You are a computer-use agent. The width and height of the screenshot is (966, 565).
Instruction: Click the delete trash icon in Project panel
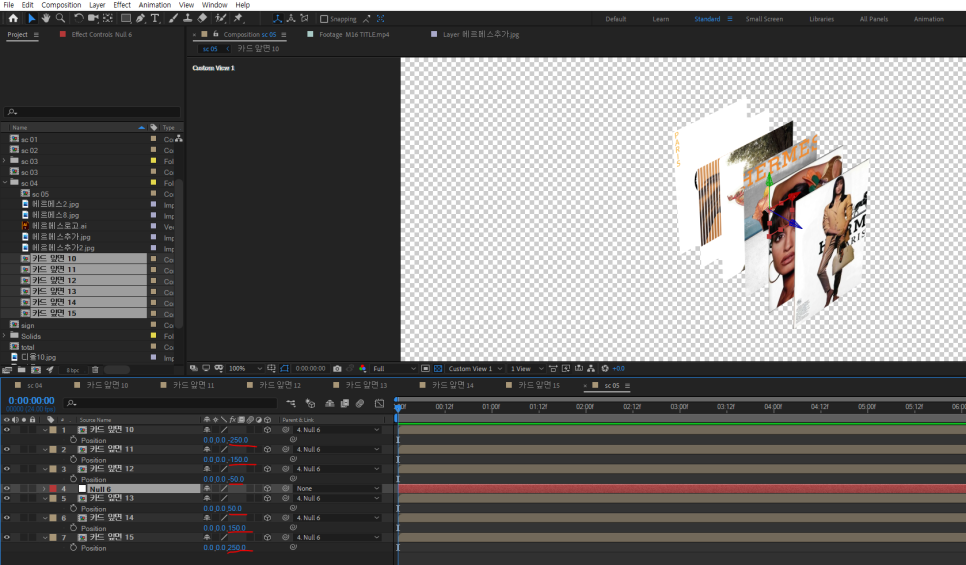pyautogui.click(x=95, y=370)
